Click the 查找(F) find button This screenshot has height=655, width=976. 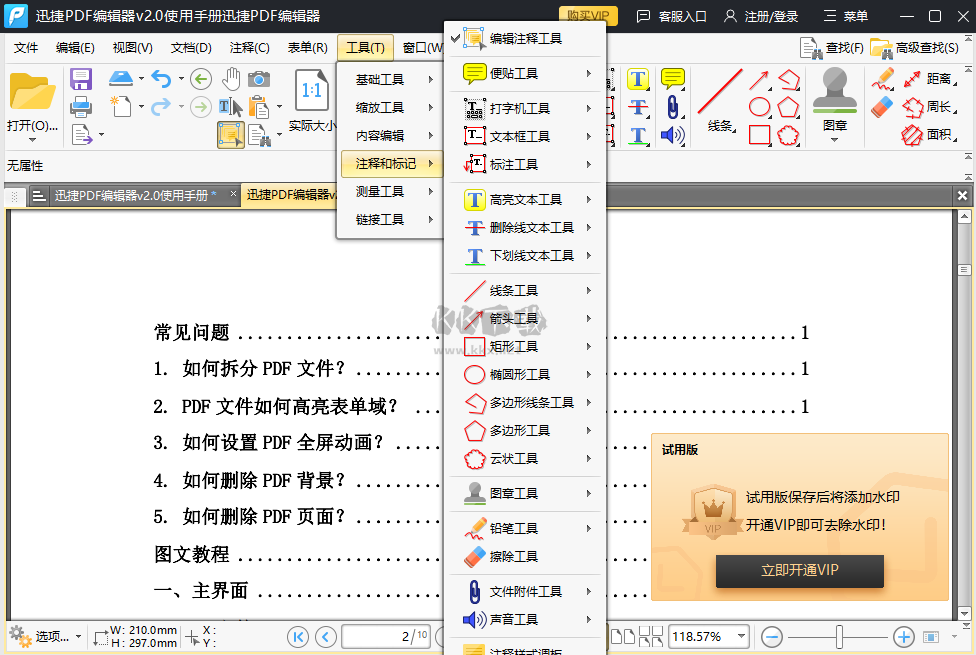833,47
